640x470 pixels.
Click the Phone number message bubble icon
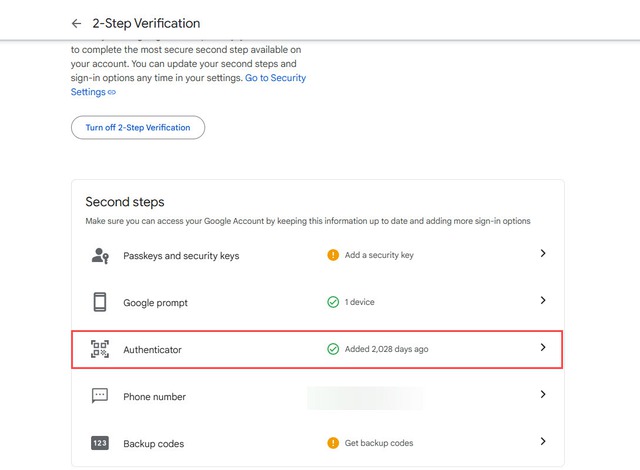click(100, 396)
